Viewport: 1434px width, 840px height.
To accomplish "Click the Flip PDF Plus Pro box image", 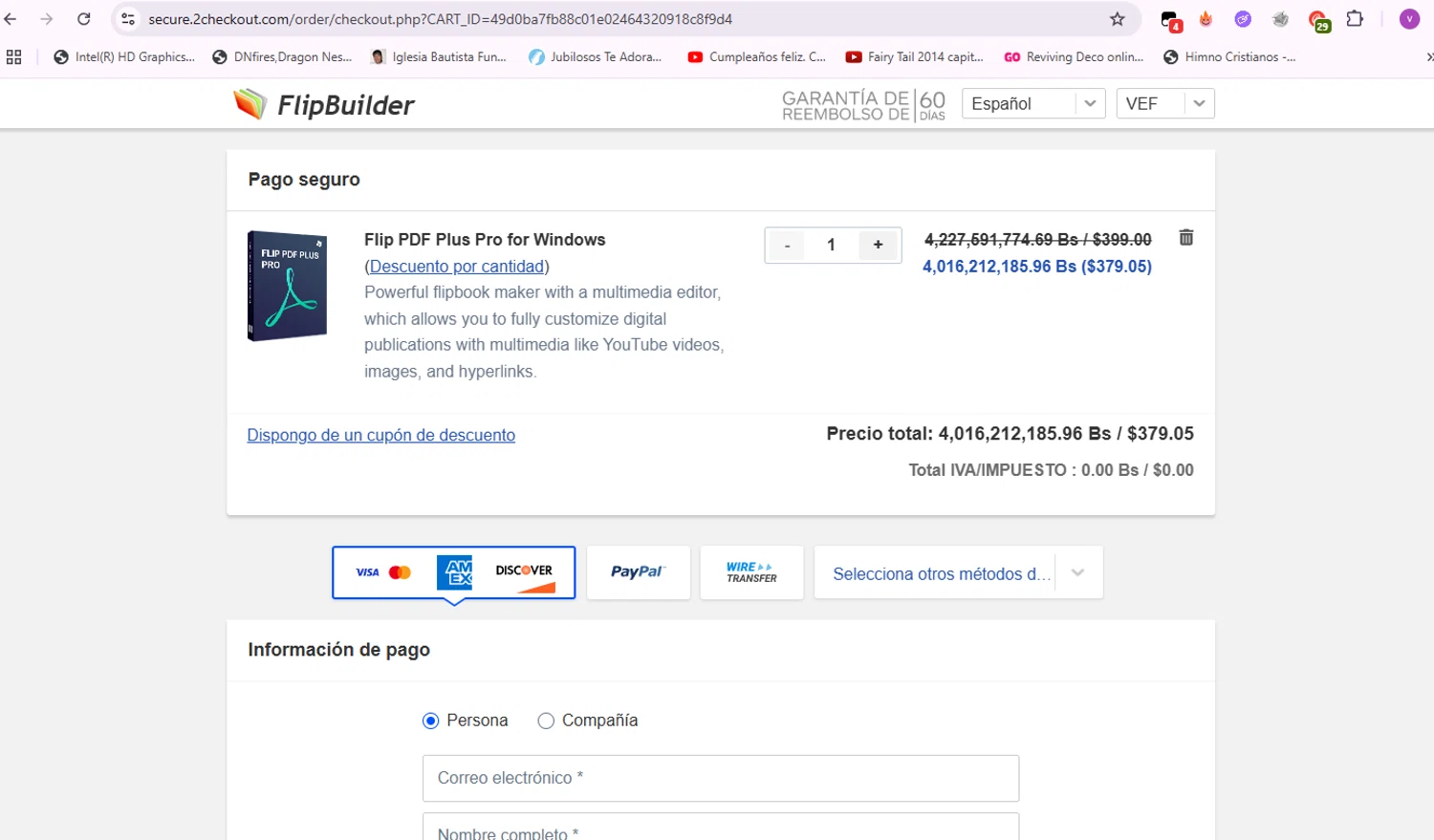I will (x=287, y=286).
